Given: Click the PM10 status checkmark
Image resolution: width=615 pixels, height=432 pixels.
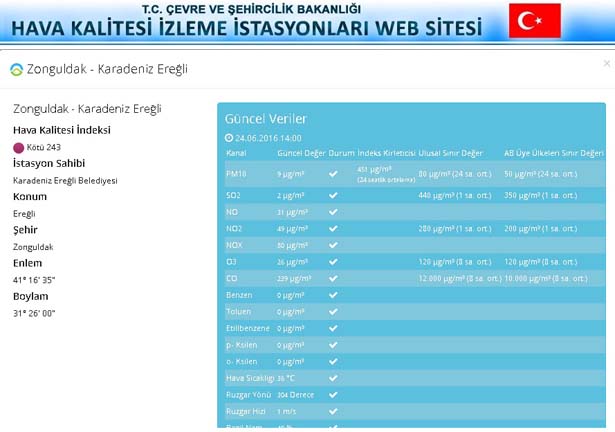Looking at the screenshot, I should 334,174.
